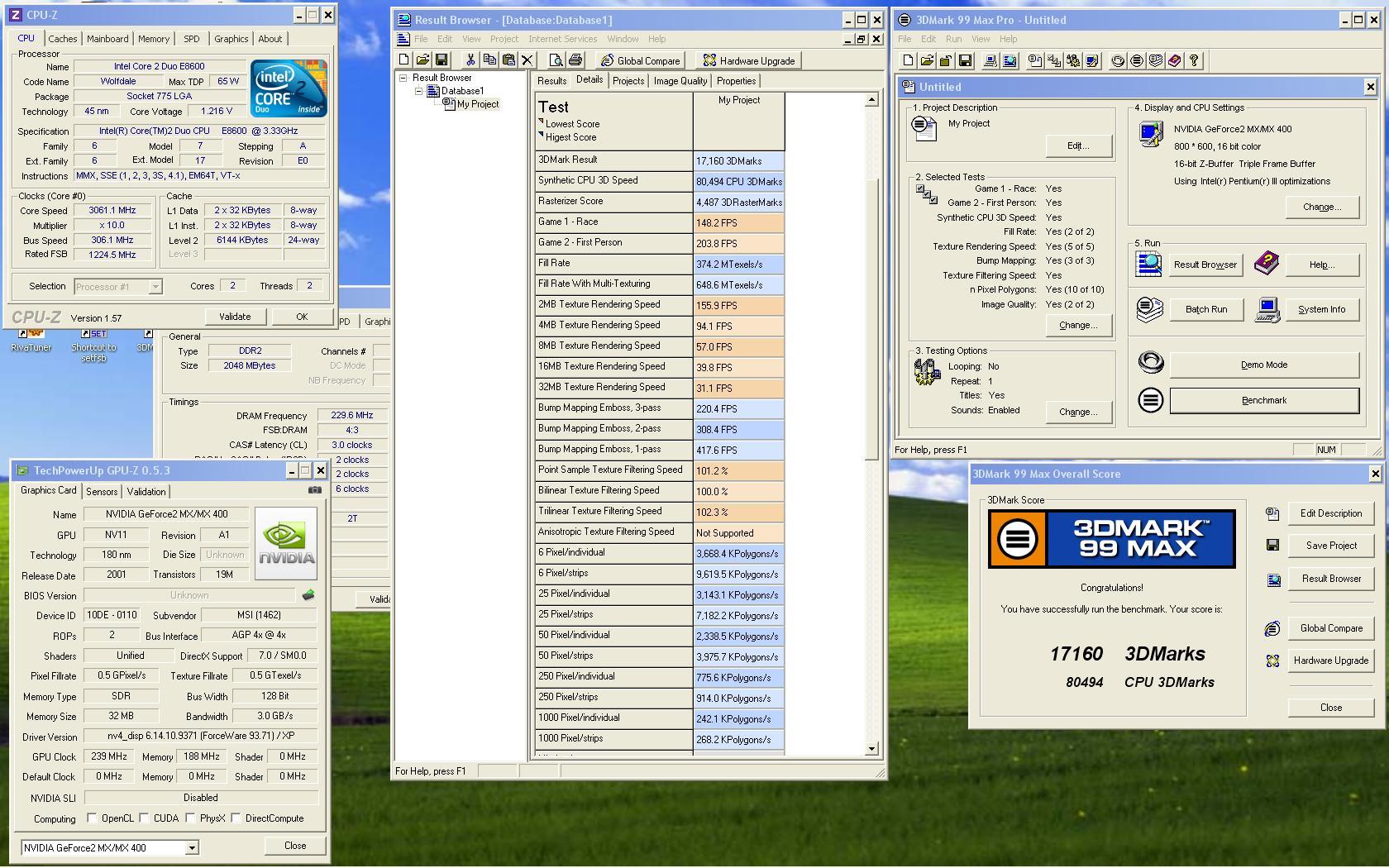Close the 3DMark Overall Score dialog via Close button
The height and width of the screenshot is (868, 1389).
pyautogui.click(x=1331, y=708)
